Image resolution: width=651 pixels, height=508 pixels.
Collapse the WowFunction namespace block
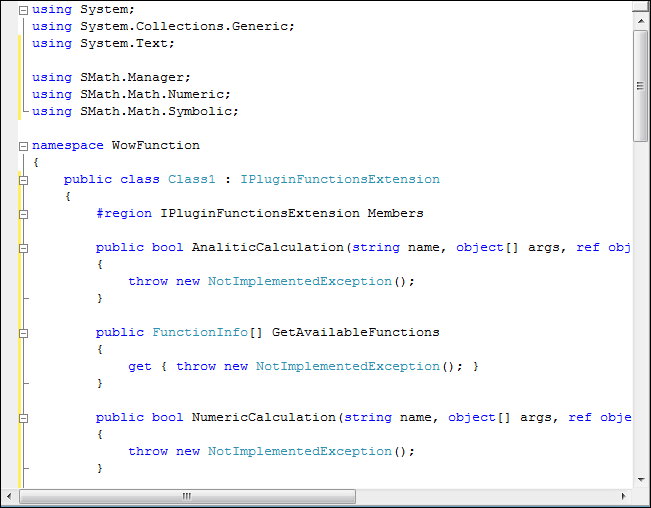coord(23,145)
